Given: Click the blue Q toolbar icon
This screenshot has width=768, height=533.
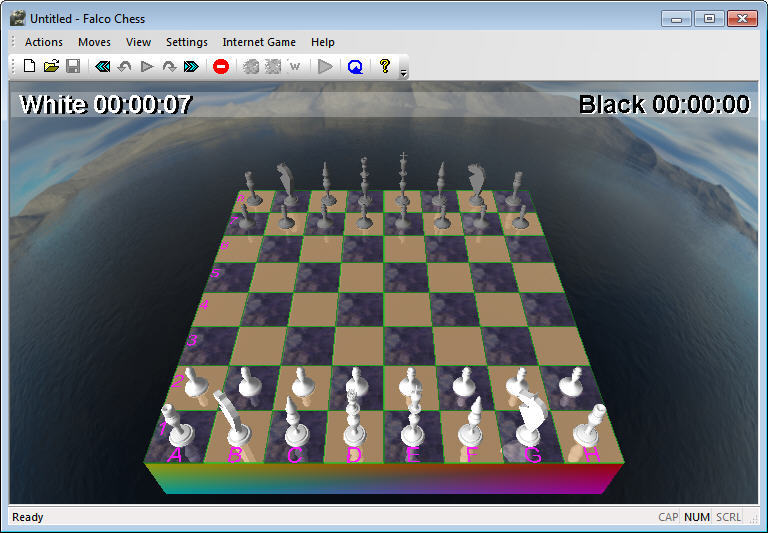Looking at the screenshot, I should pyautogui.click(x=355, y=66).
